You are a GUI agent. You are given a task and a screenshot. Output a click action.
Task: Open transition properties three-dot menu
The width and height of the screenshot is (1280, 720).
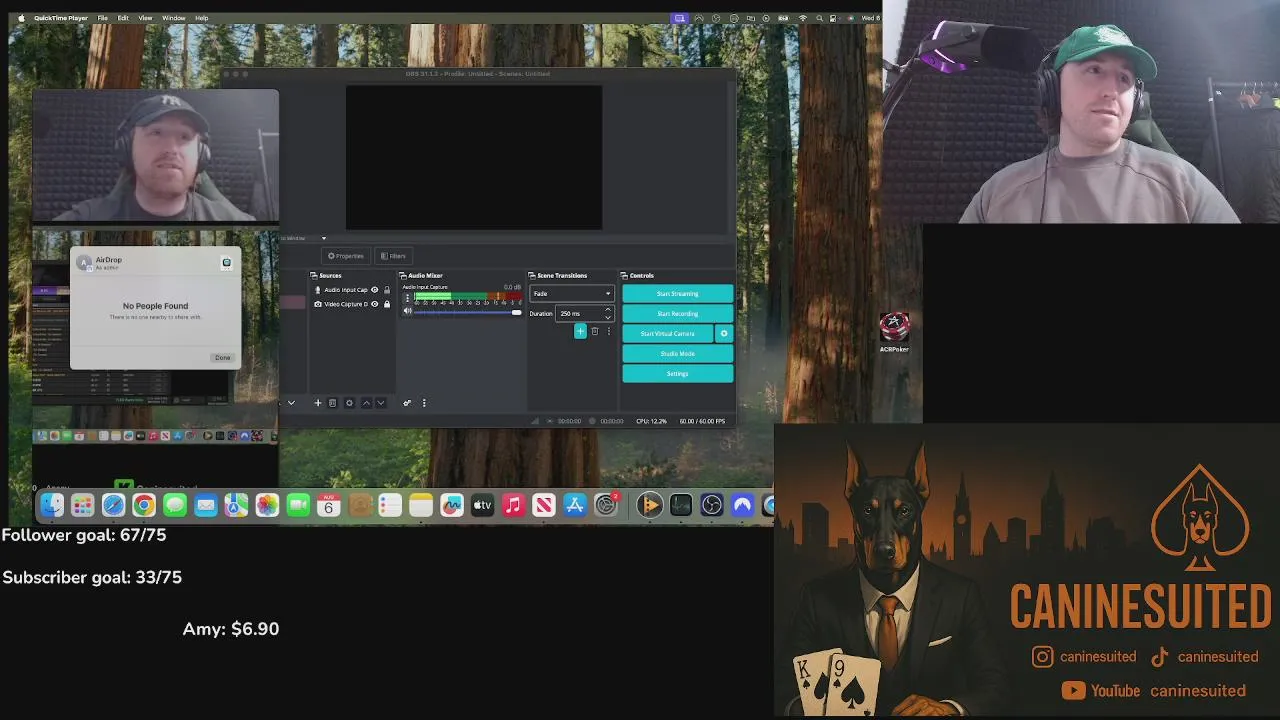tap(609, 331)
